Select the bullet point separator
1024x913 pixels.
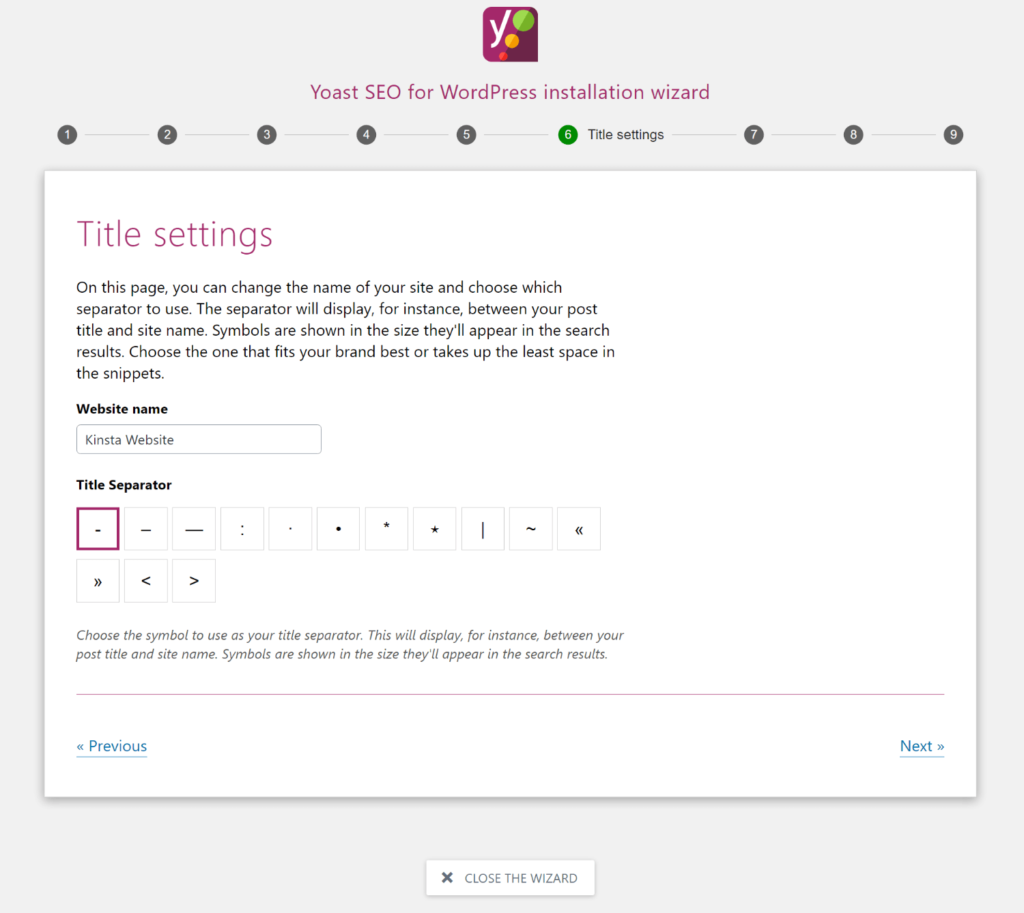(338, 528)
